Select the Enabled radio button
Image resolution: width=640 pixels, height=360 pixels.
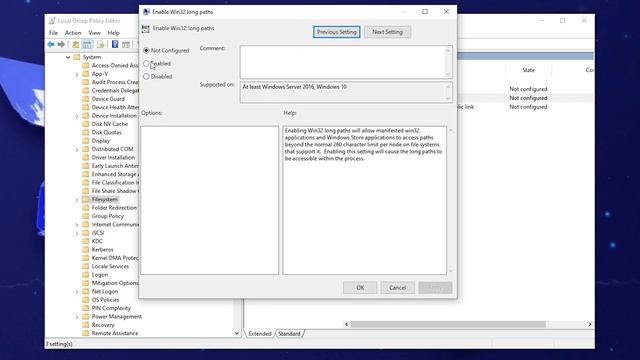(x=146, y=63)
